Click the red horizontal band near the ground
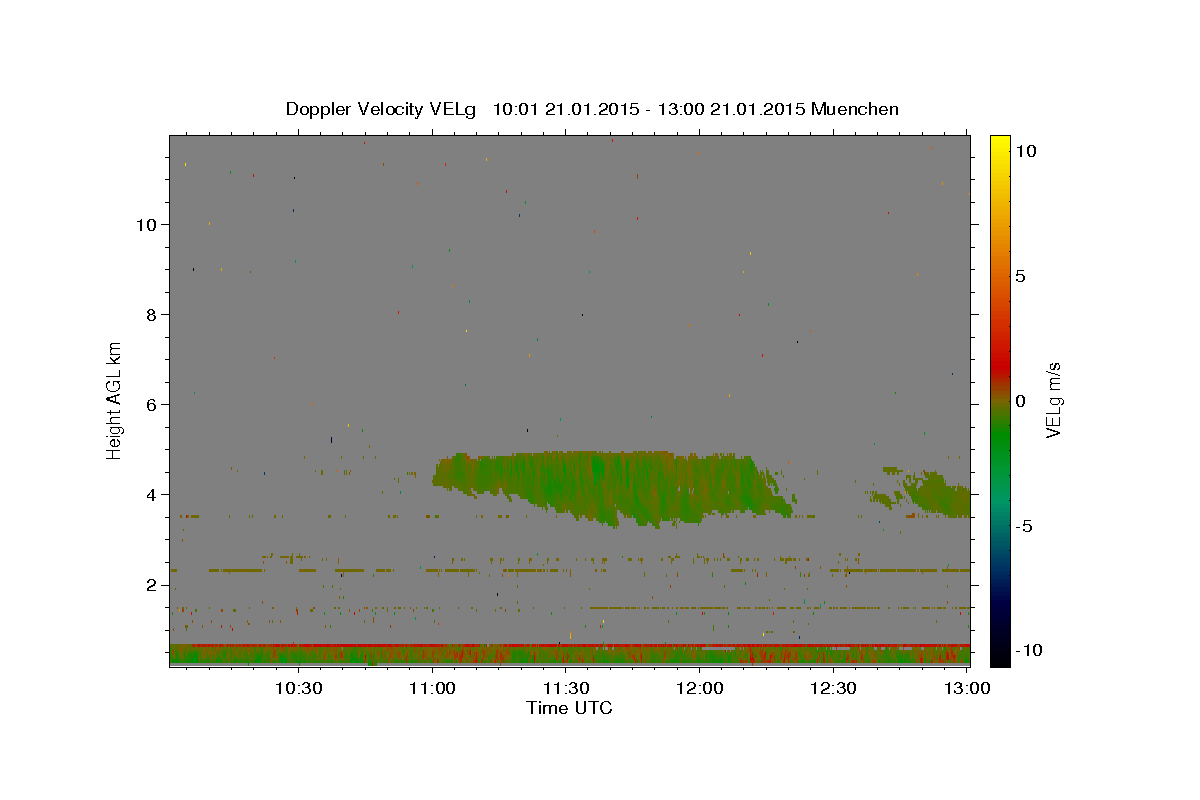This screenshot has width=1200, height=800. 569,645
